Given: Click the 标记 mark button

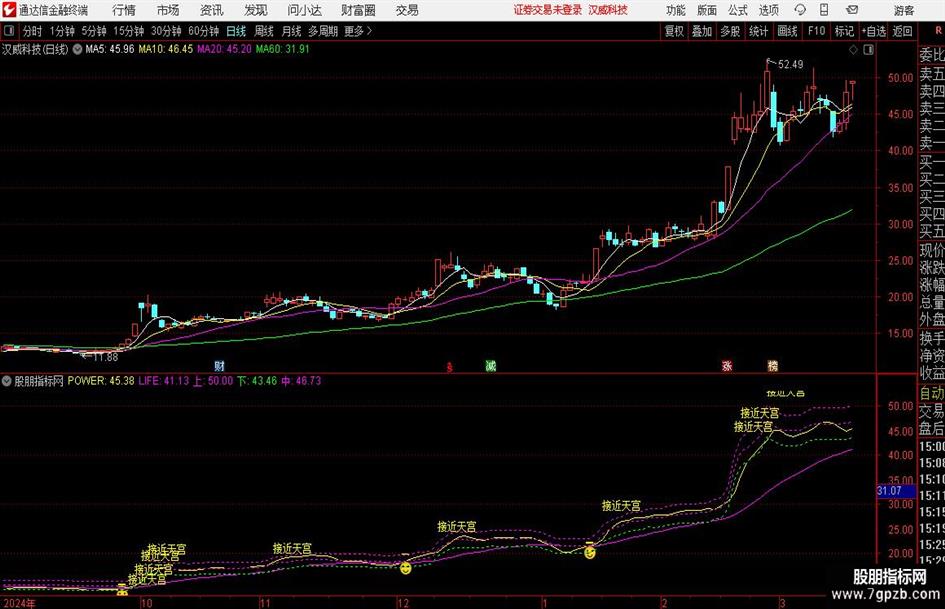Looking at the screenshot, I should click(x=844, y=31).
